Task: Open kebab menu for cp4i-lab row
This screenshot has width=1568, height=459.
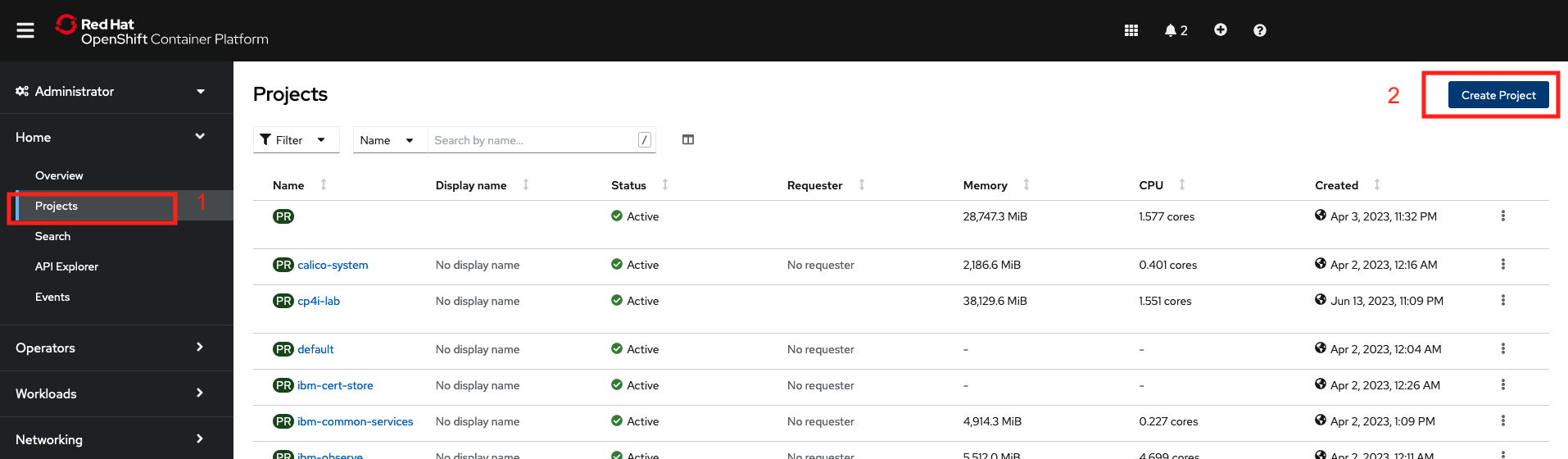Action: coord(1503,300)
